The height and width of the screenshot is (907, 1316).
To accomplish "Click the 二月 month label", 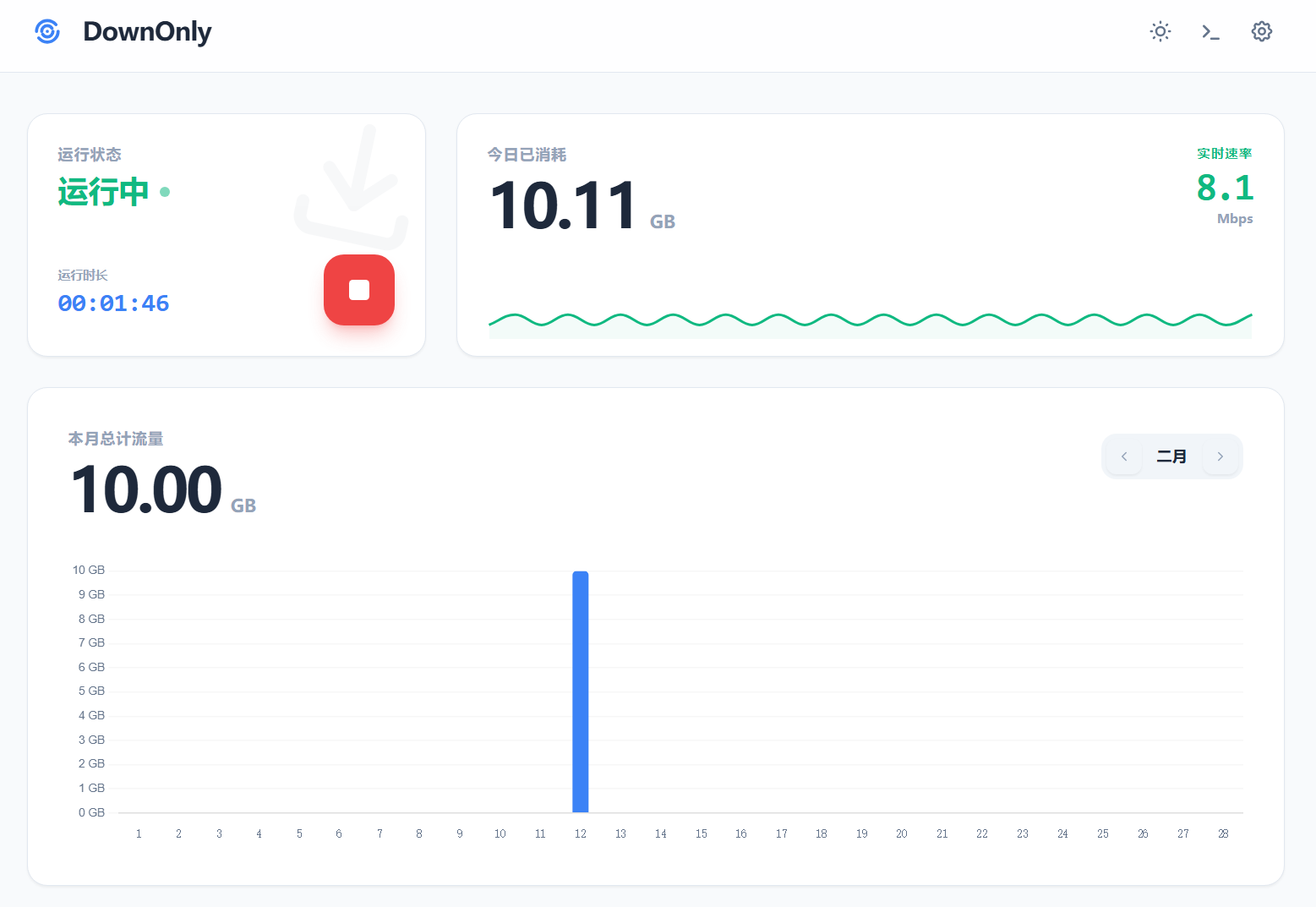I will [1171, 456].
